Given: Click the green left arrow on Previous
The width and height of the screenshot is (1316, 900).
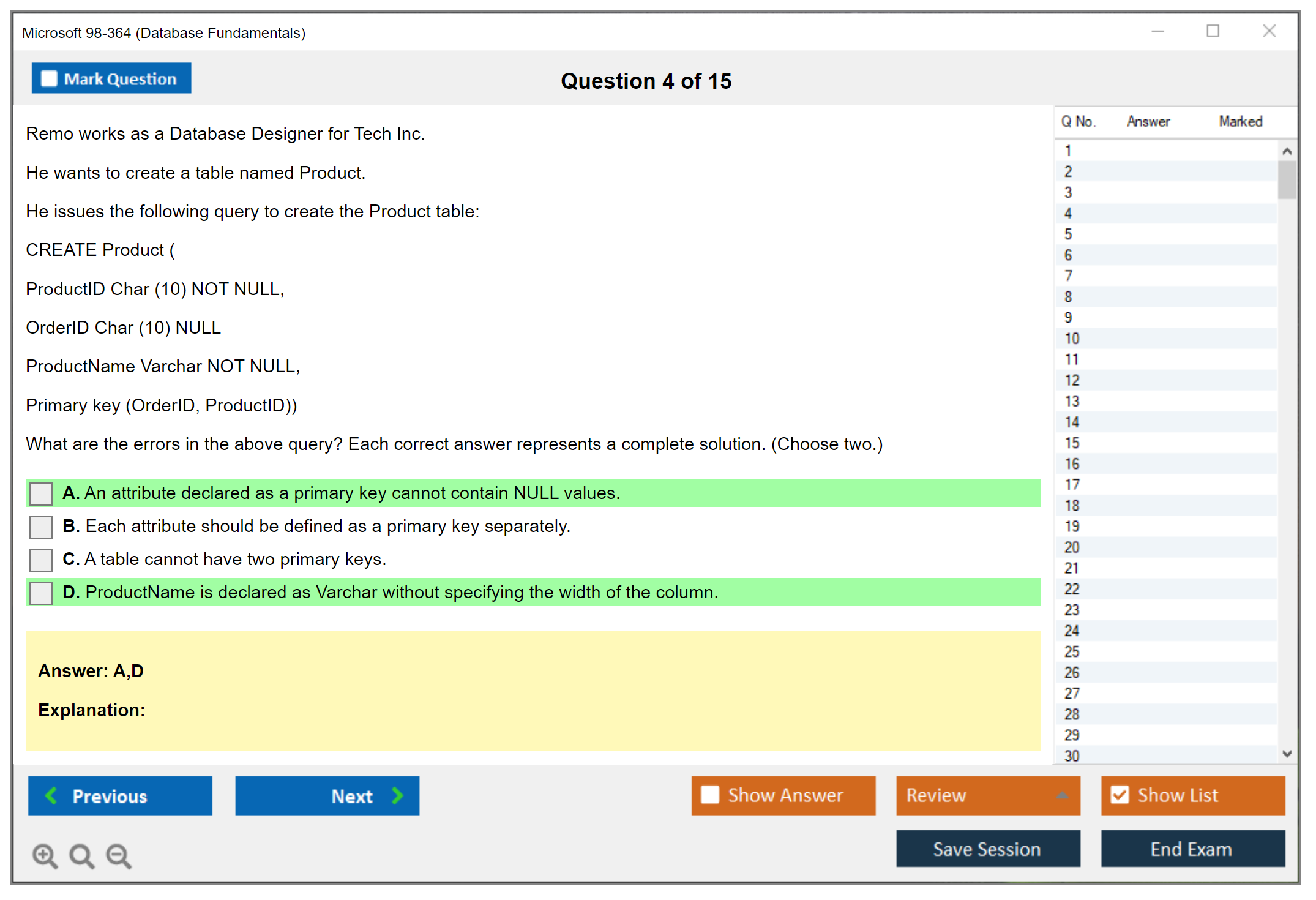Looking at the screenshot, I should tap(51, 795).
